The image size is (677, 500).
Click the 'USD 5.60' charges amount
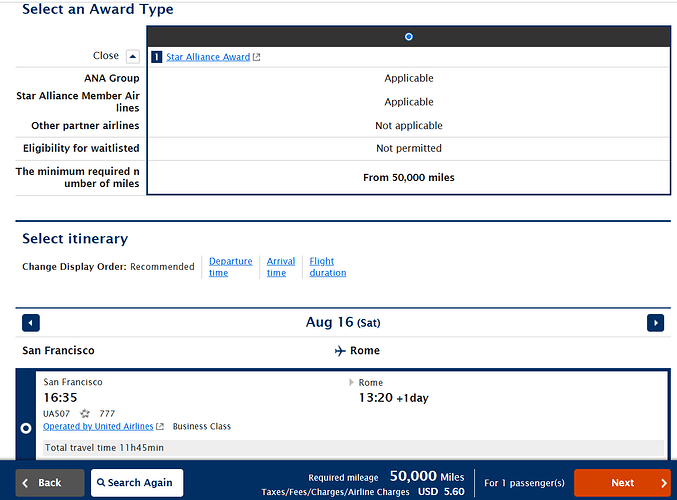[x=441, y=492]
